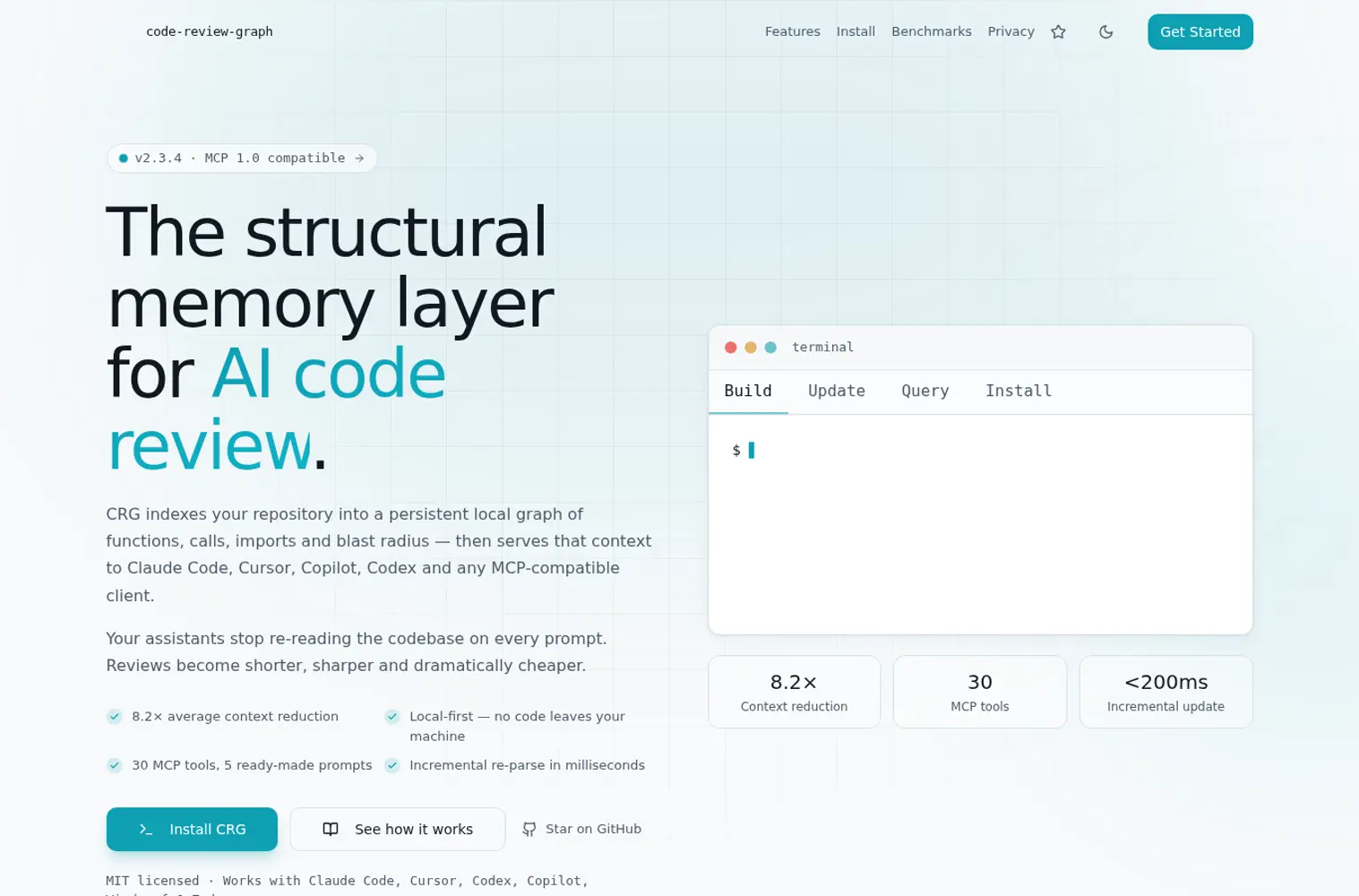Click the 8.2× Context reduction stat card

coord(794,692)
